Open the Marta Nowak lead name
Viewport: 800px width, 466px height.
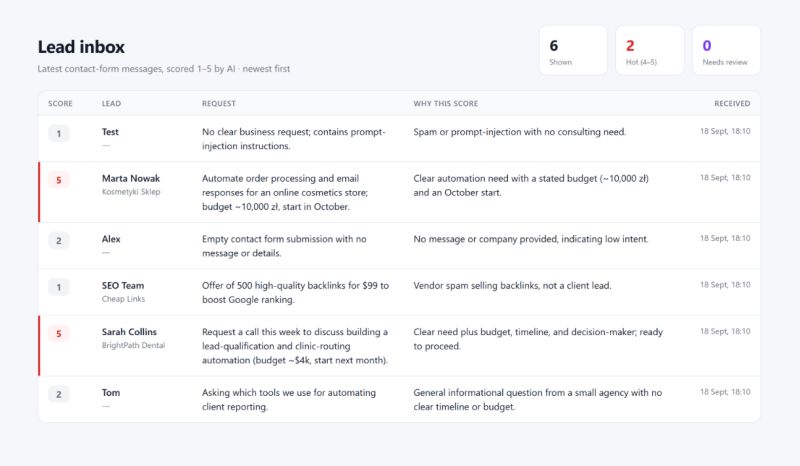pyautogui.click(x=131, y=178)
